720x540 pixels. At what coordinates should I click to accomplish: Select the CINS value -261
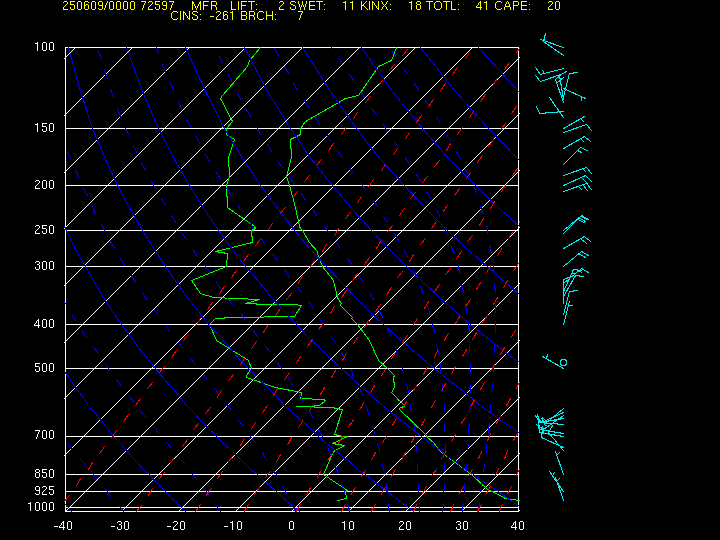coord(221,16)
